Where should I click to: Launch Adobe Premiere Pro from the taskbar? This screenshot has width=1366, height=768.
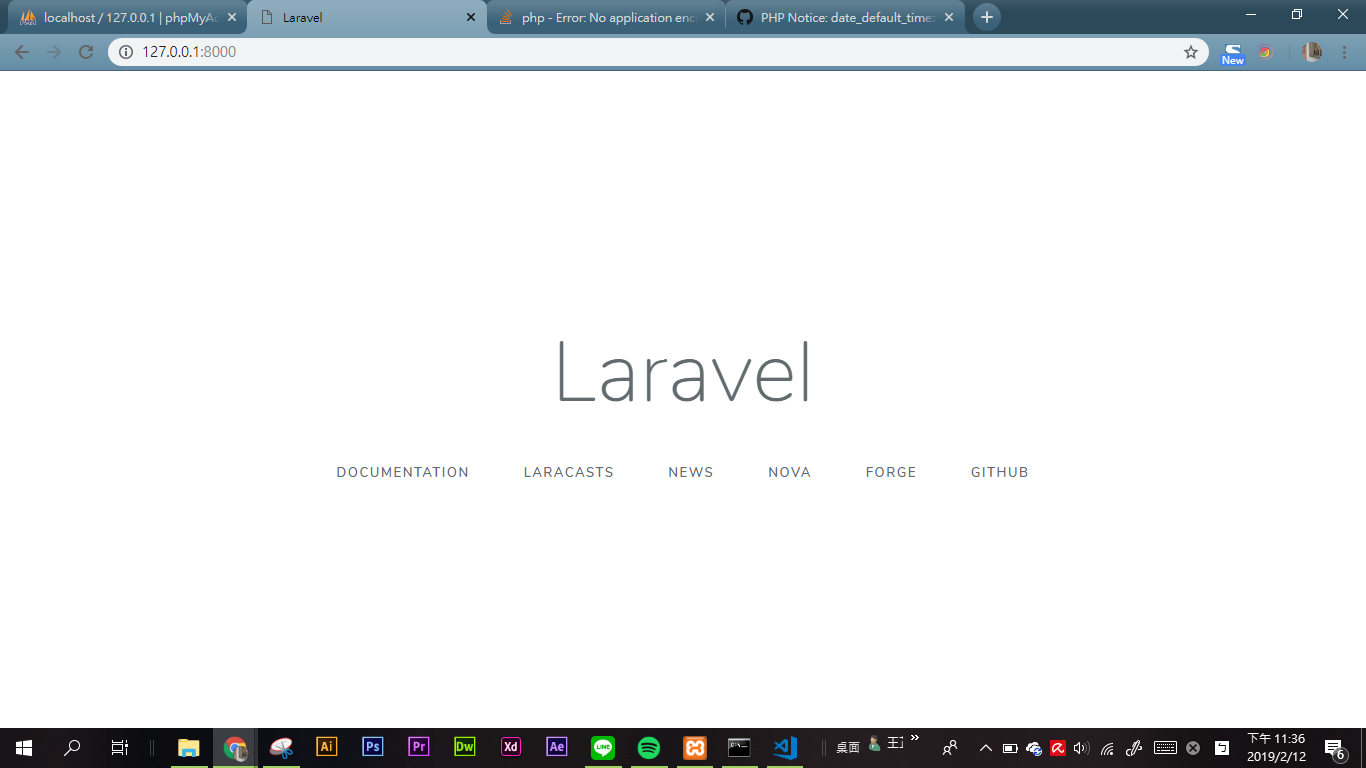(419, 747)
